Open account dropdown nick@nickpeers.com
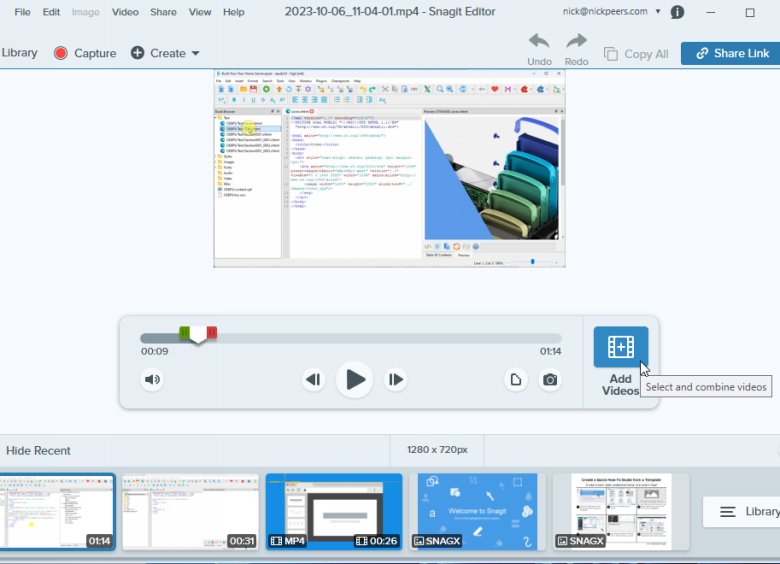The height and width of the screenshot is (564, 780). tap(612, 12)
